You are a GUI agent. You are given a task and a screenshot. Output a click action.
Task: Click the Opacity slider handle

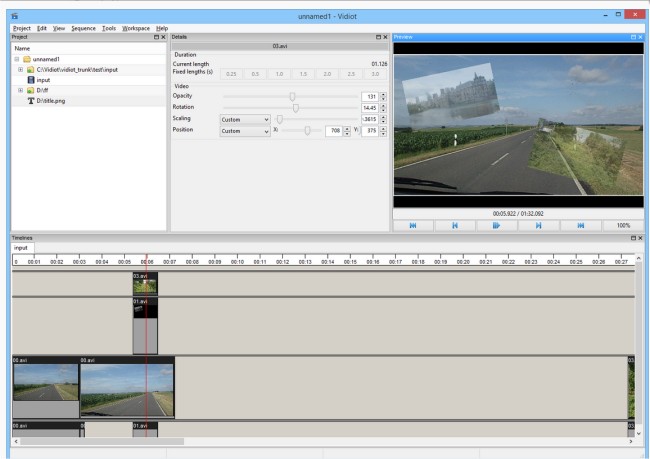[292, 97]
